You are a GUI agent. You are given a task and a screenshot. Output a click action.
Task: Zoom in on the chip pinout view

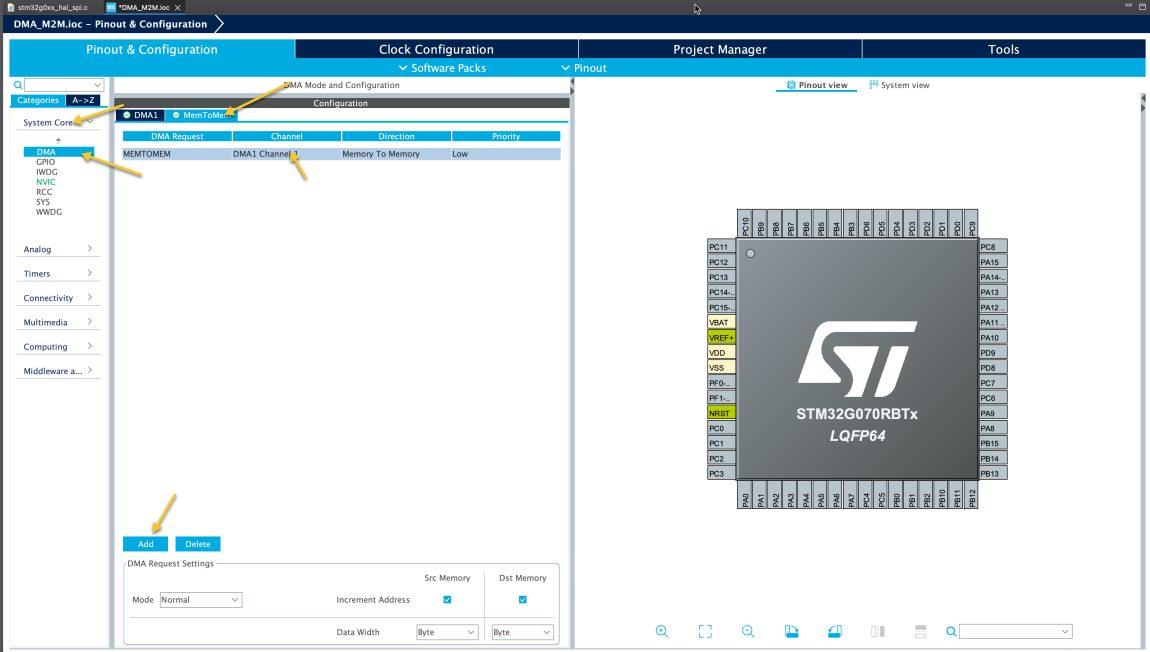click(662, 631)
